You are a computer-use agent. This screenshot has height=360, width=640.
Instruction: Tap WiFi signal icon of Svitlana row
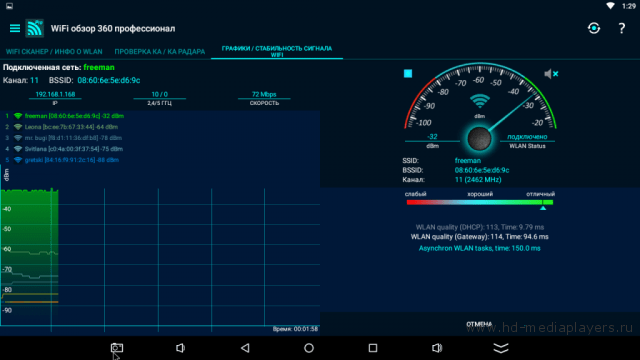pos(18,149)
